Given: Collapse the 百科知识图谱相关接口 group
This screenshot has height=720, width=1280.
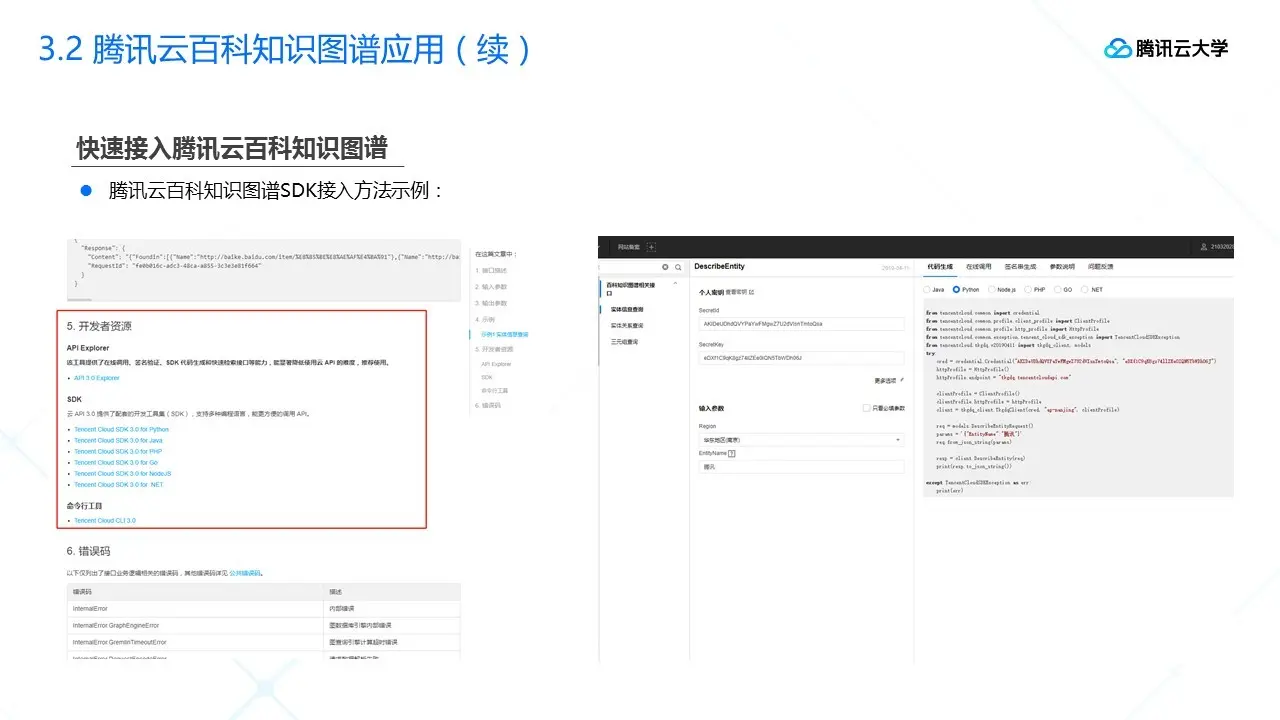Looking at the screenshot, I should coord(673,285).
